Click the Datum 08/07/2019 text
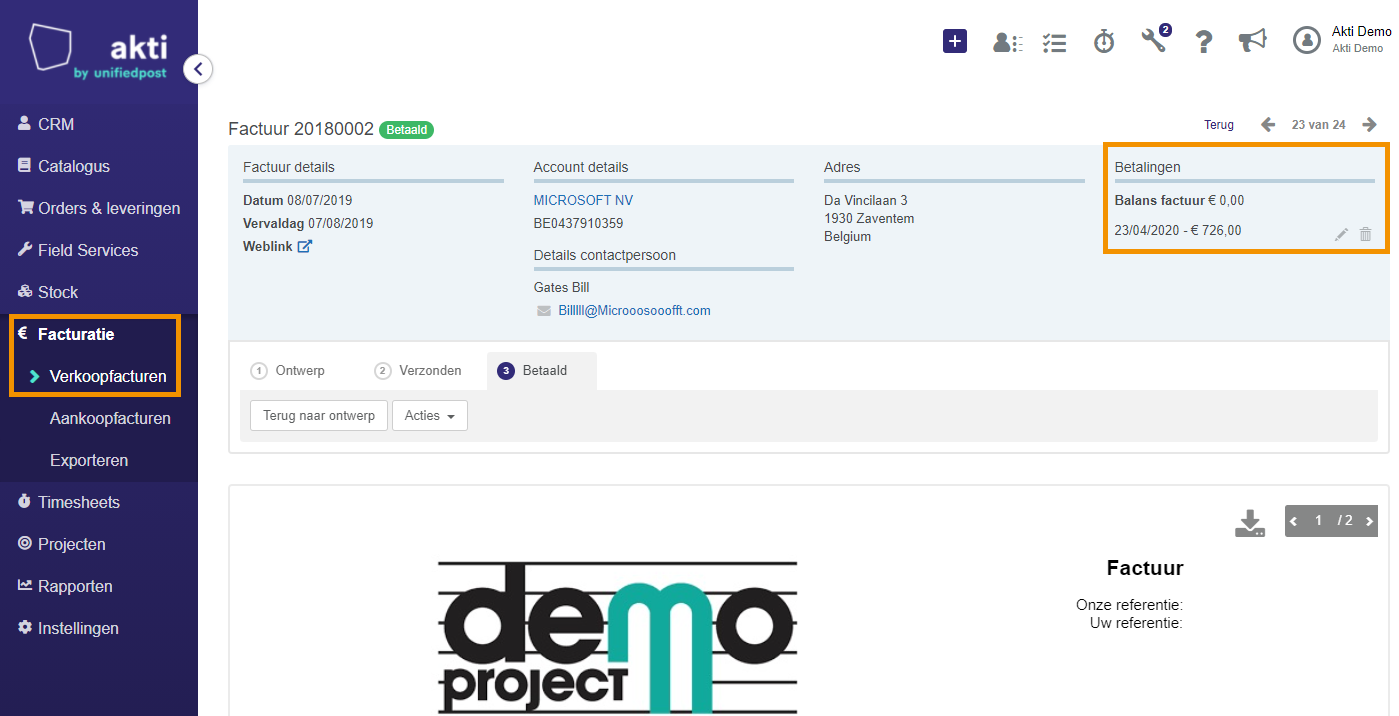Screen dimensions: 1399x716 [298, 200]
